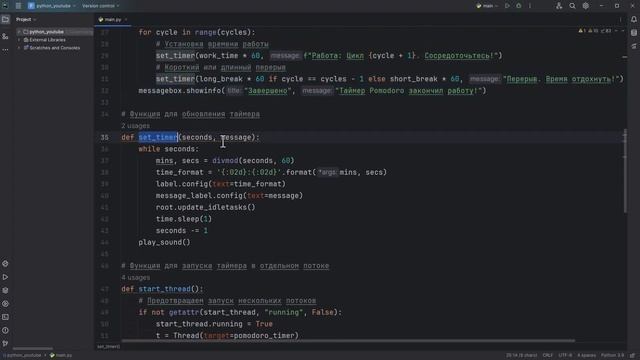
Task: Open Python Console layers icon
Action: (x=5, y=290)
